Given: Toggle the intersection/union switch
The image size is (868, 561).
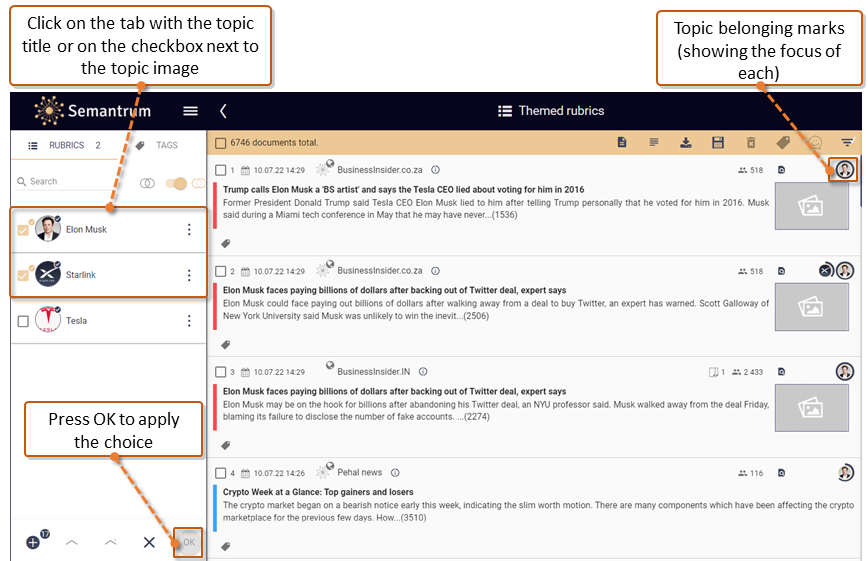Looking at the screenshot, I should click(x=177, y=183).
